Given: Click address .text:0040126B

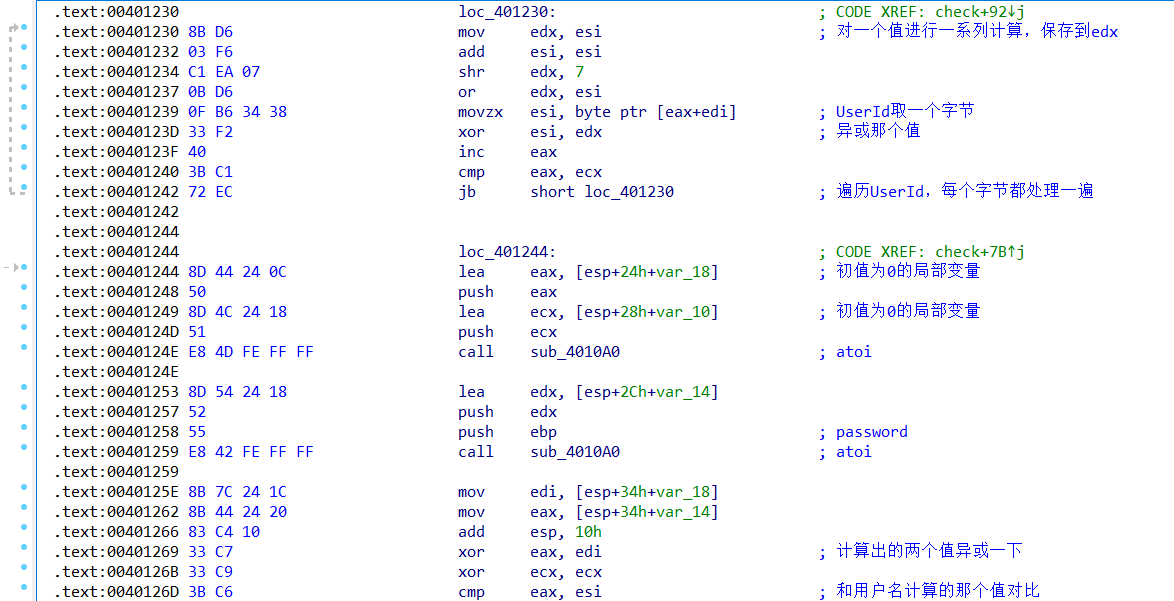Looking at the screenshot, I should 117,572.
